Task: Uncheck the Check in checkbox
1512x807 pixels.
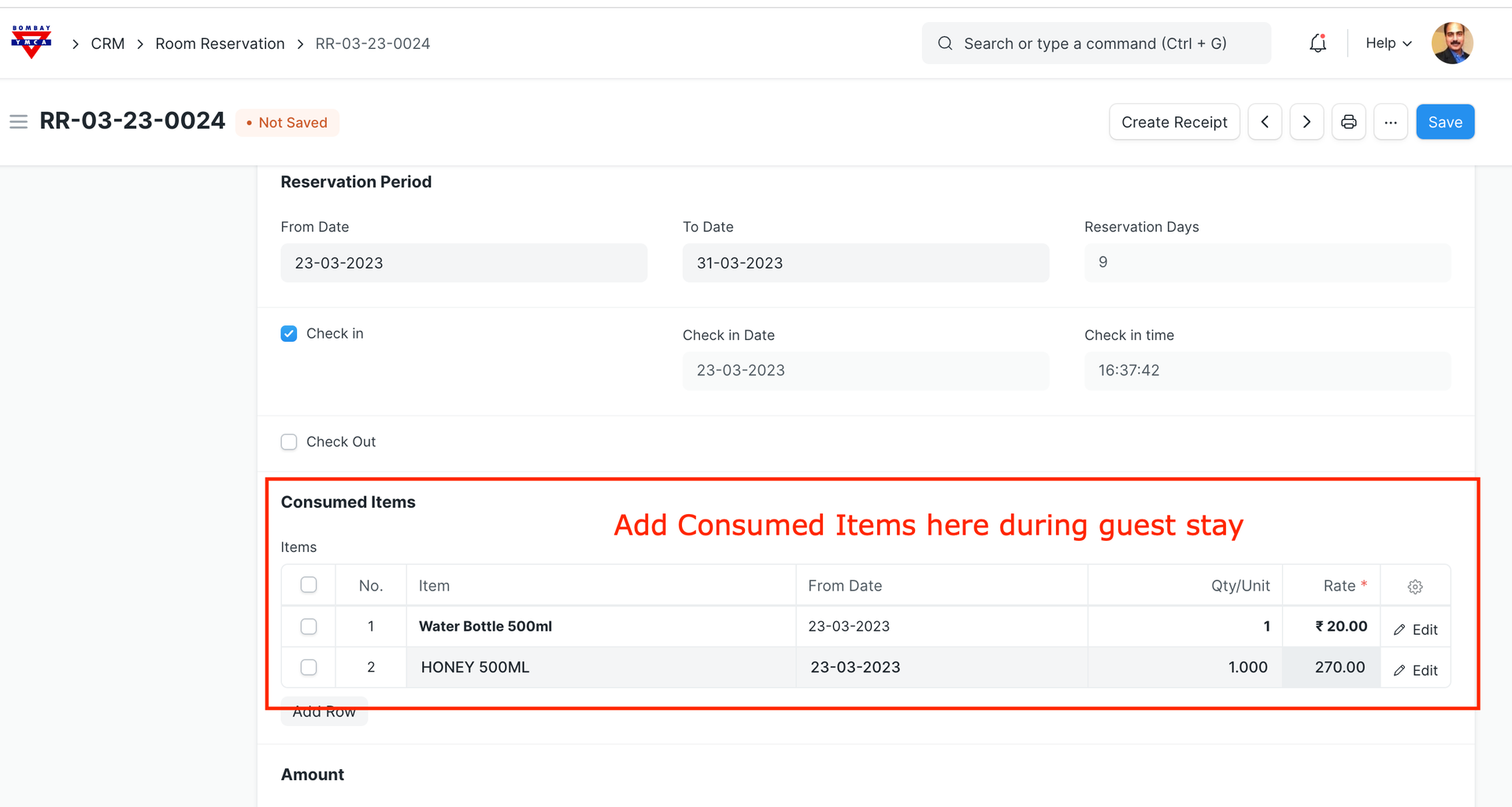Action: 289,334
